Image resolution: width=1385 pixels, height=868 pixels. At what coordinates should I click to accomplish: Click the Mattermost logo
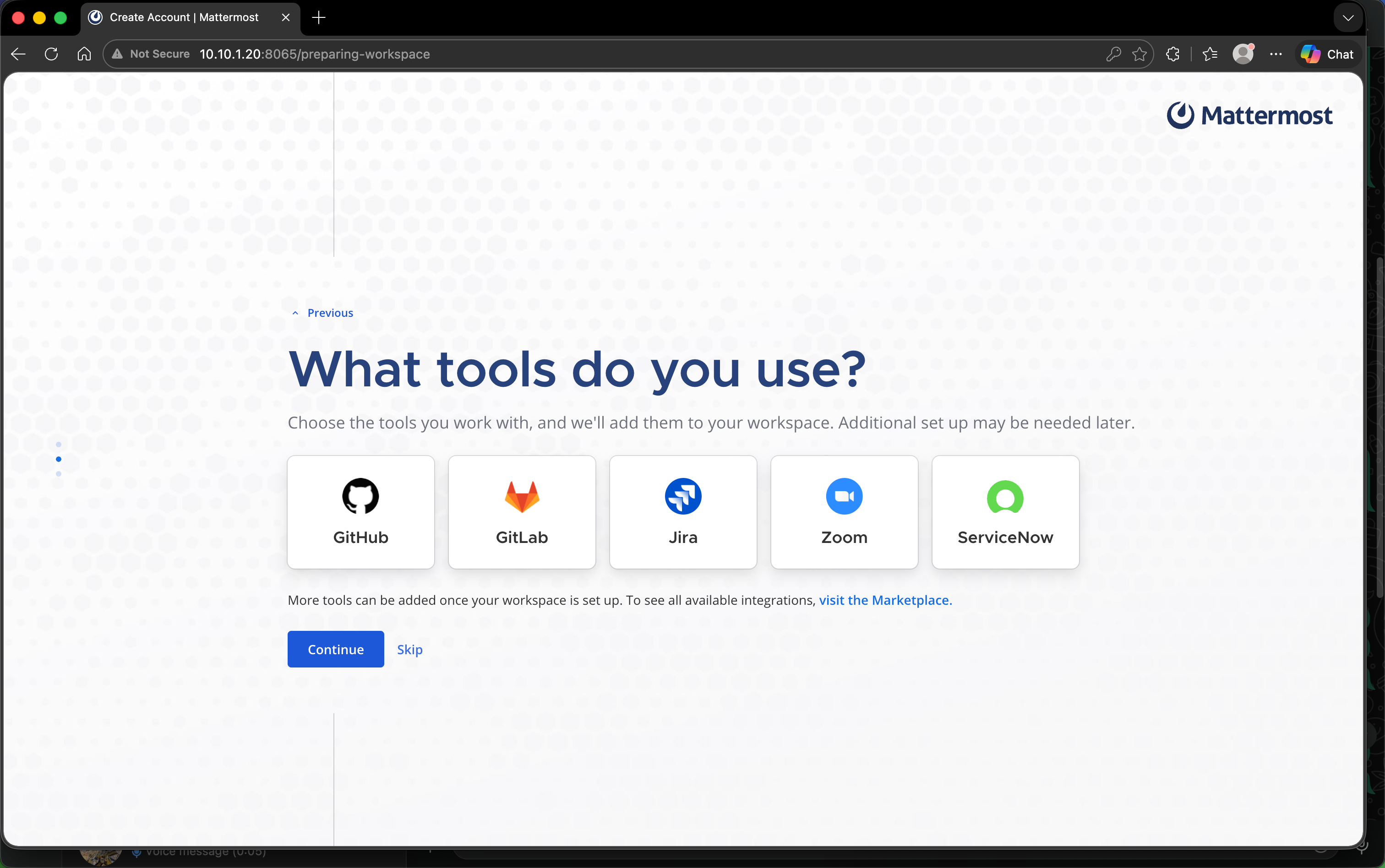pos(1249,115)
